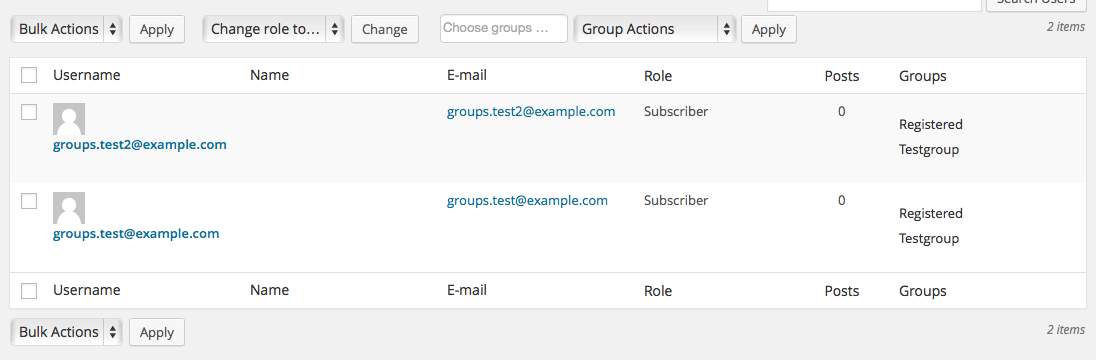Screen dimensions: 1096x360
Task: Click bottom '2 items' count
Action: [1066, 330]
